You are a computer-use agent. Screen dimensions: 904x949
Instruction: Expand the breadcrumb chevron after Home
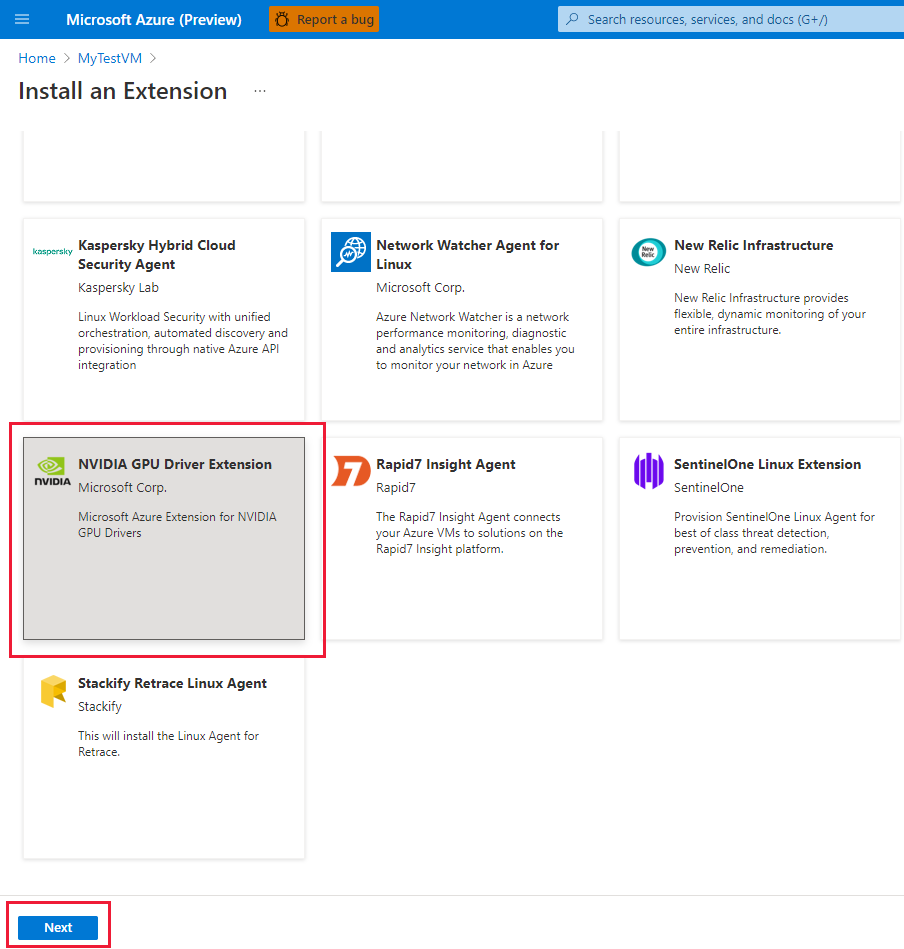[64, 58]
